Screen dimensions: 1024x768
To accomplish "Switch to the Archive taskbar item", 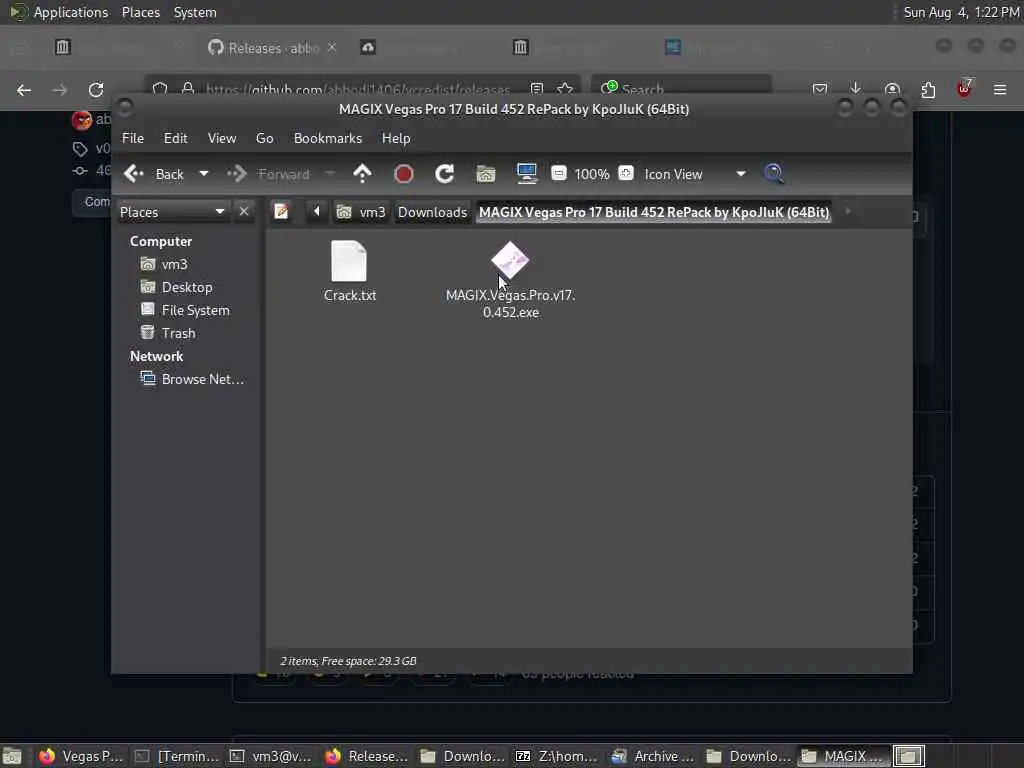I will tap(652, 756).
